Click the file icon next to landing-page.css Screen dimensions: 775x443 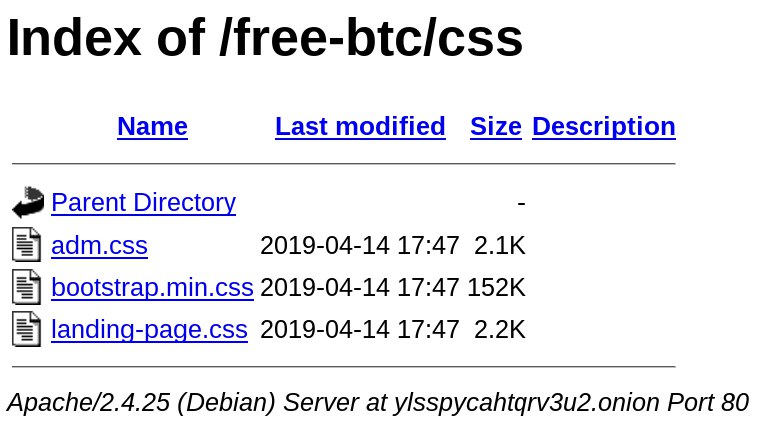[27, 329]
